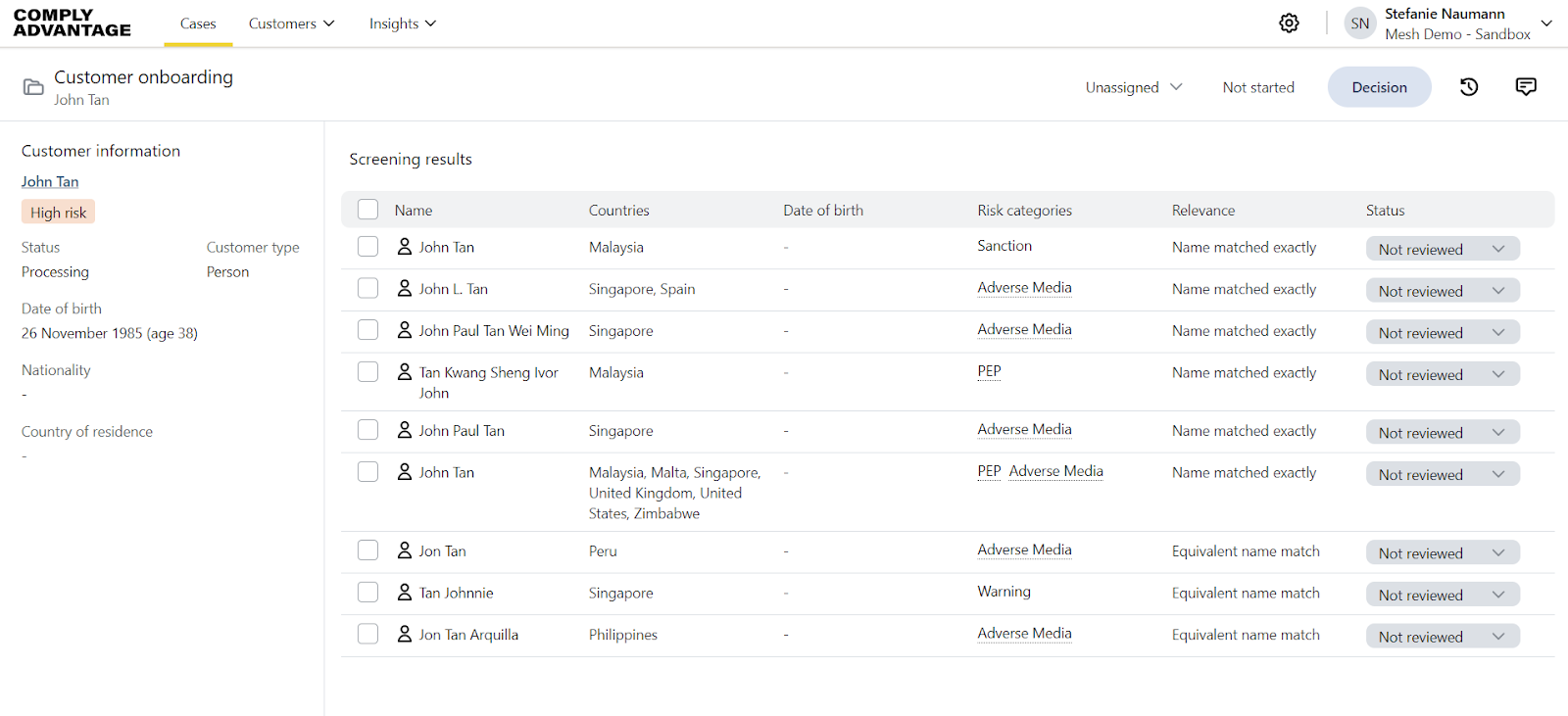The image size is (1568, 716).
Task: Check the box for John L. Tan
Action: click(x=367, y=289)
